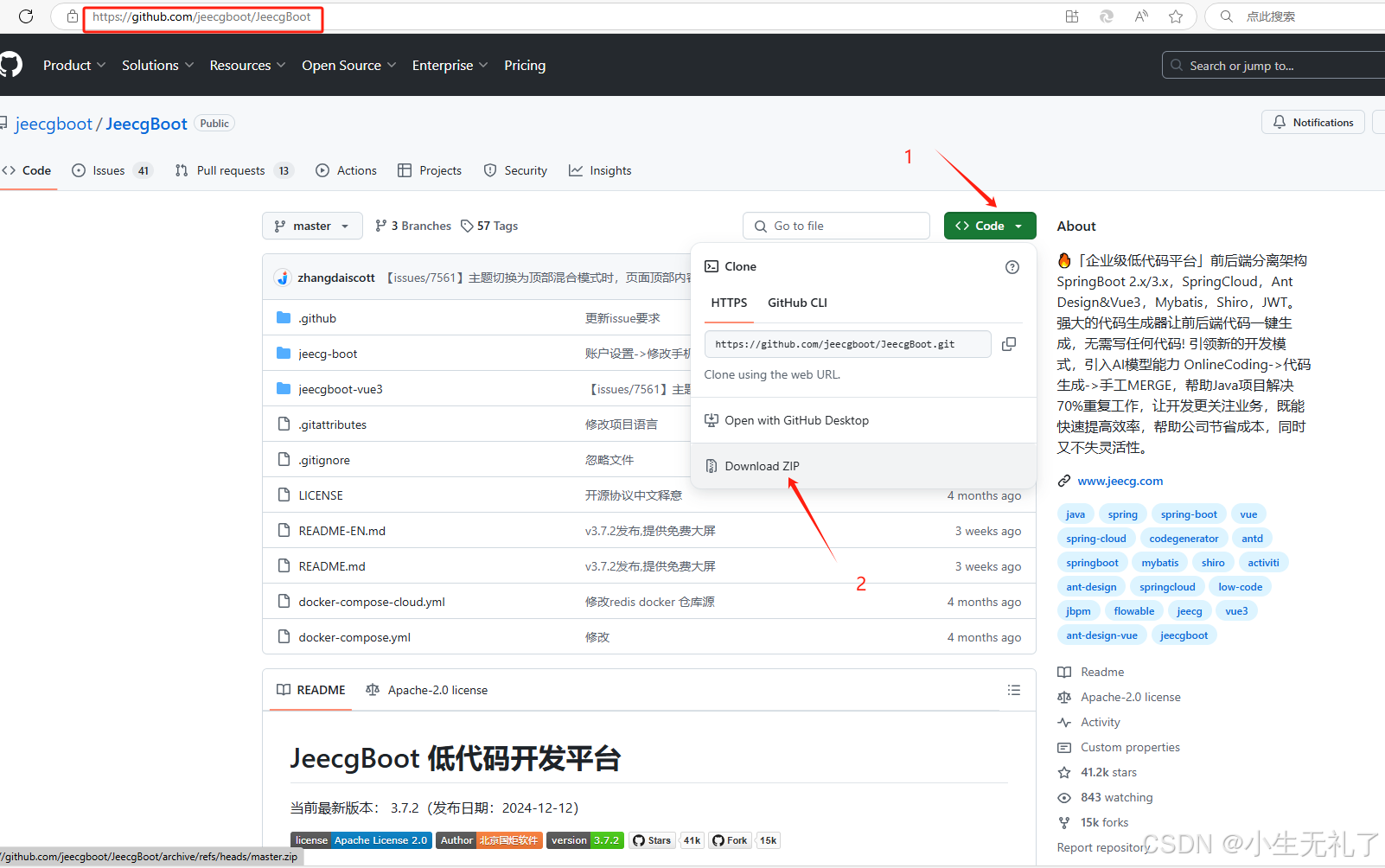This screenshot has width=1385, height=868.
Task: Toggle the green Code dropdown button
Action: [990, 226]
